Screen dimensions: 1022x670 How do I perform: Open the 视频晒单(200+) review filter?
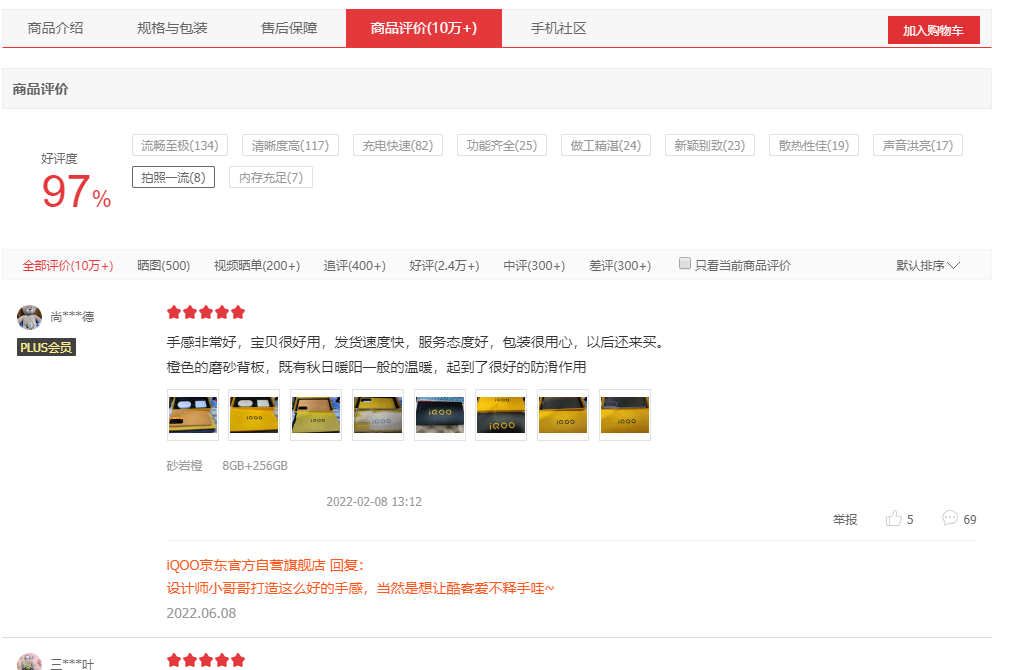coord(258,265)
